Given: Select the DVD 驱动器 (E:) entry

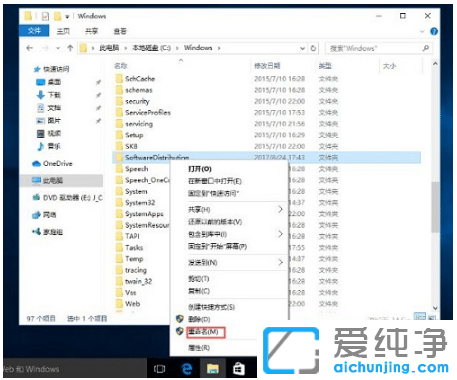Looking at the screenshot, I should click(72, 198).
